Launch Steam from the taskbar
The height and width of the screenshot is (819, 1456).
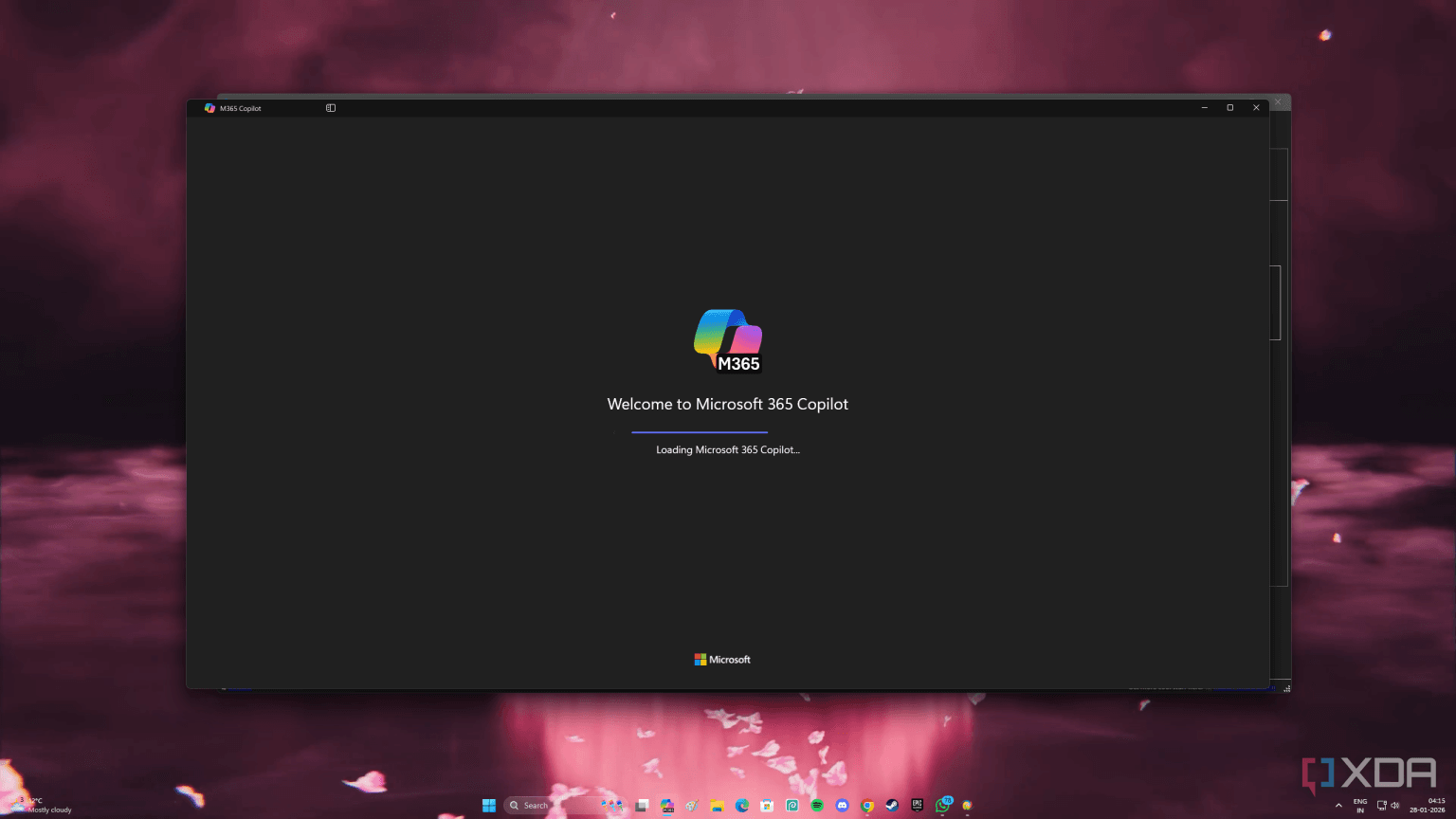pyautogui.click(x=892, y=806)
